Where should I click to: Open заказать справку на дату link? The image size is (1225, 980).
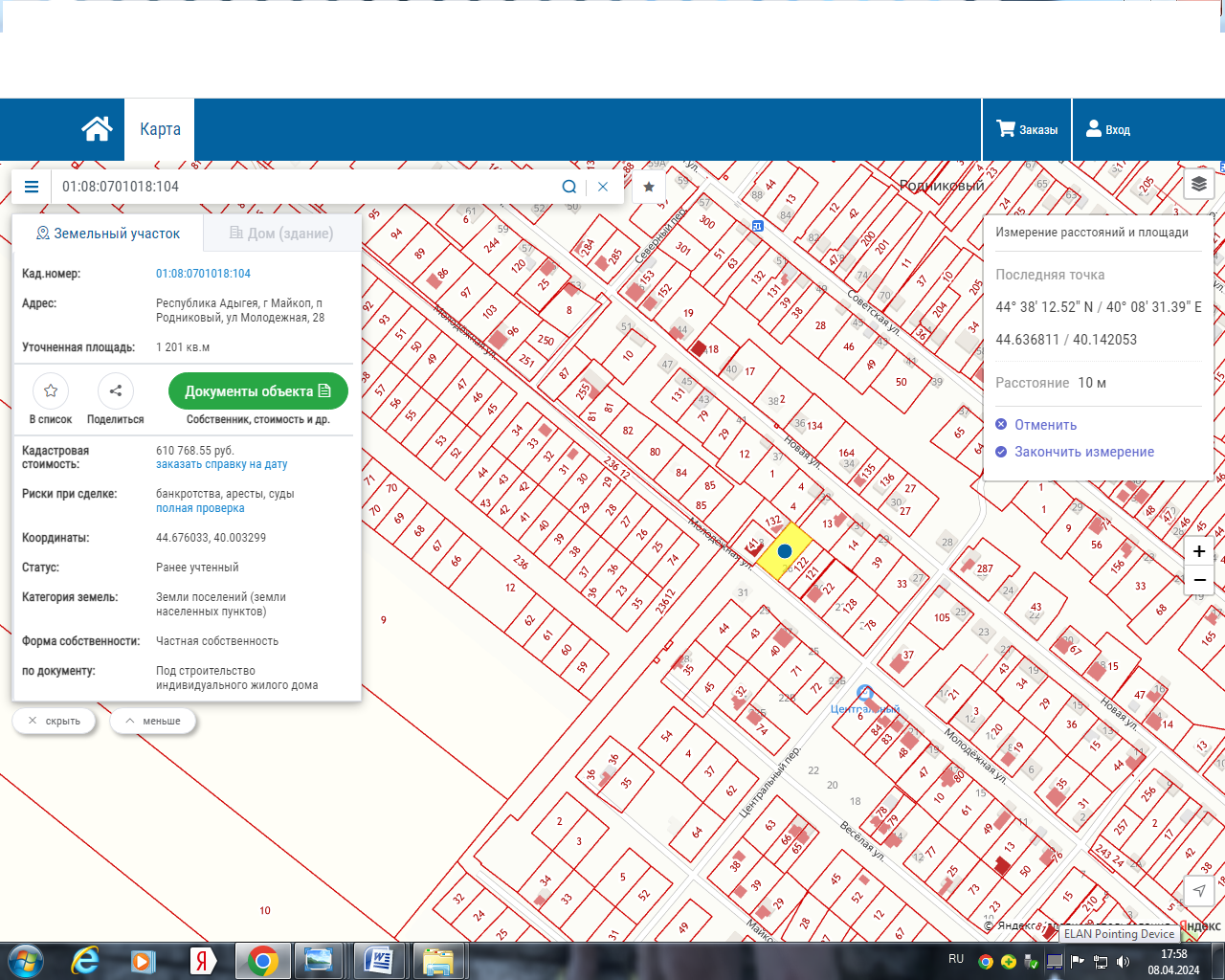point(221,464)
